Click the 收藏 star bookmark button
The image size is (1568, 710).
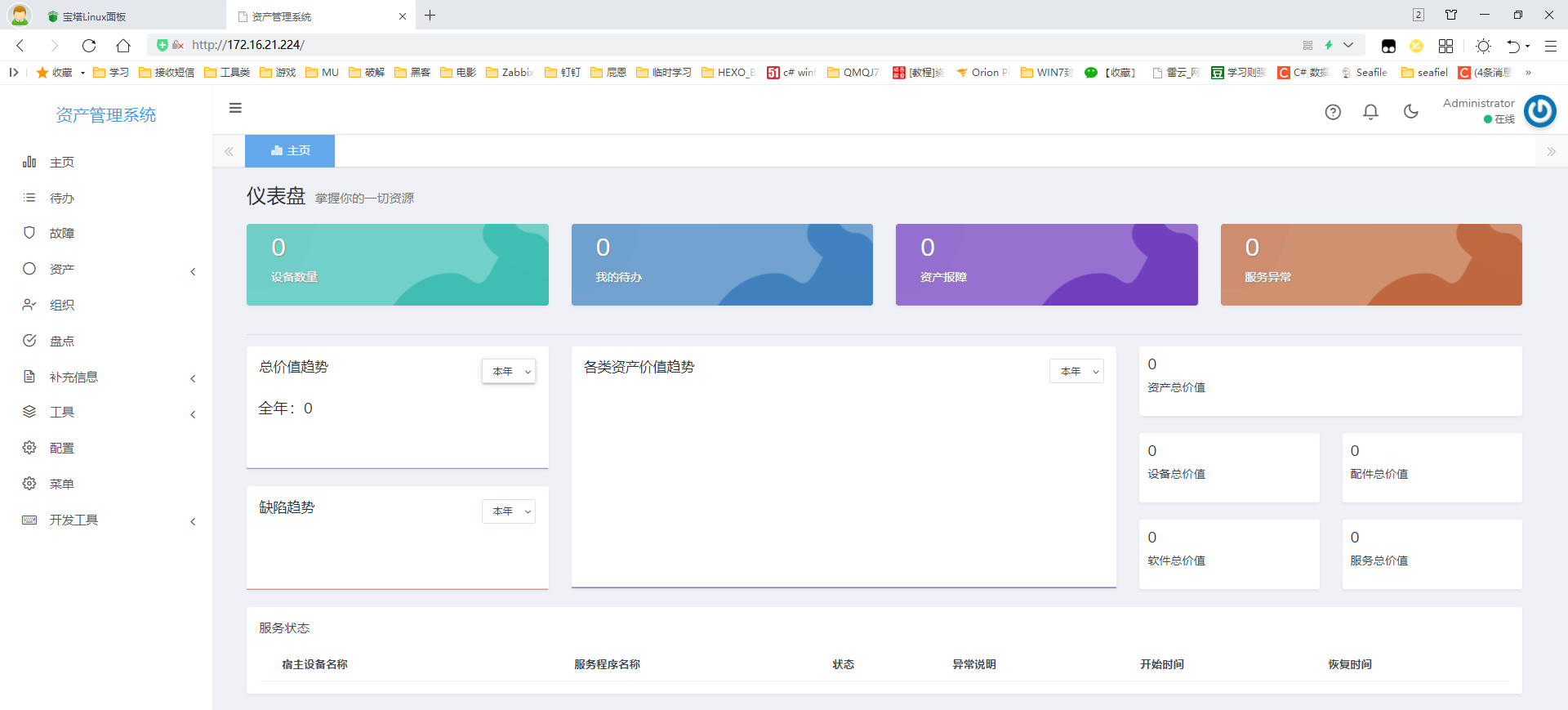pos(55,72)
